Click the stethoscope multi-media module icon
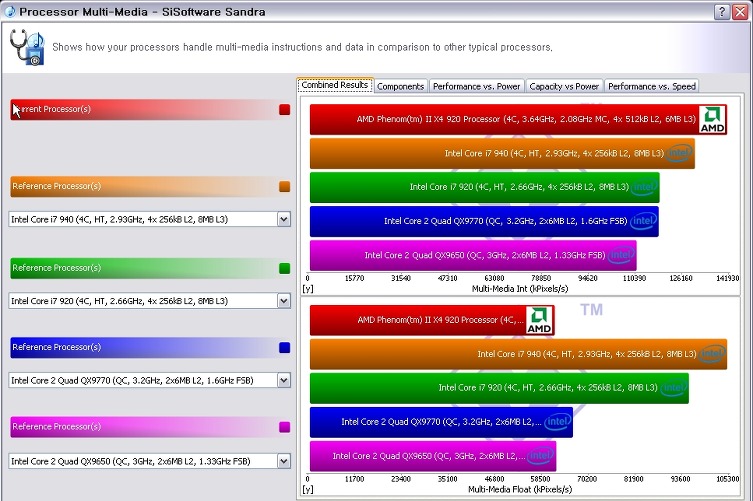753x501 pixels. (x=27, y=47)
